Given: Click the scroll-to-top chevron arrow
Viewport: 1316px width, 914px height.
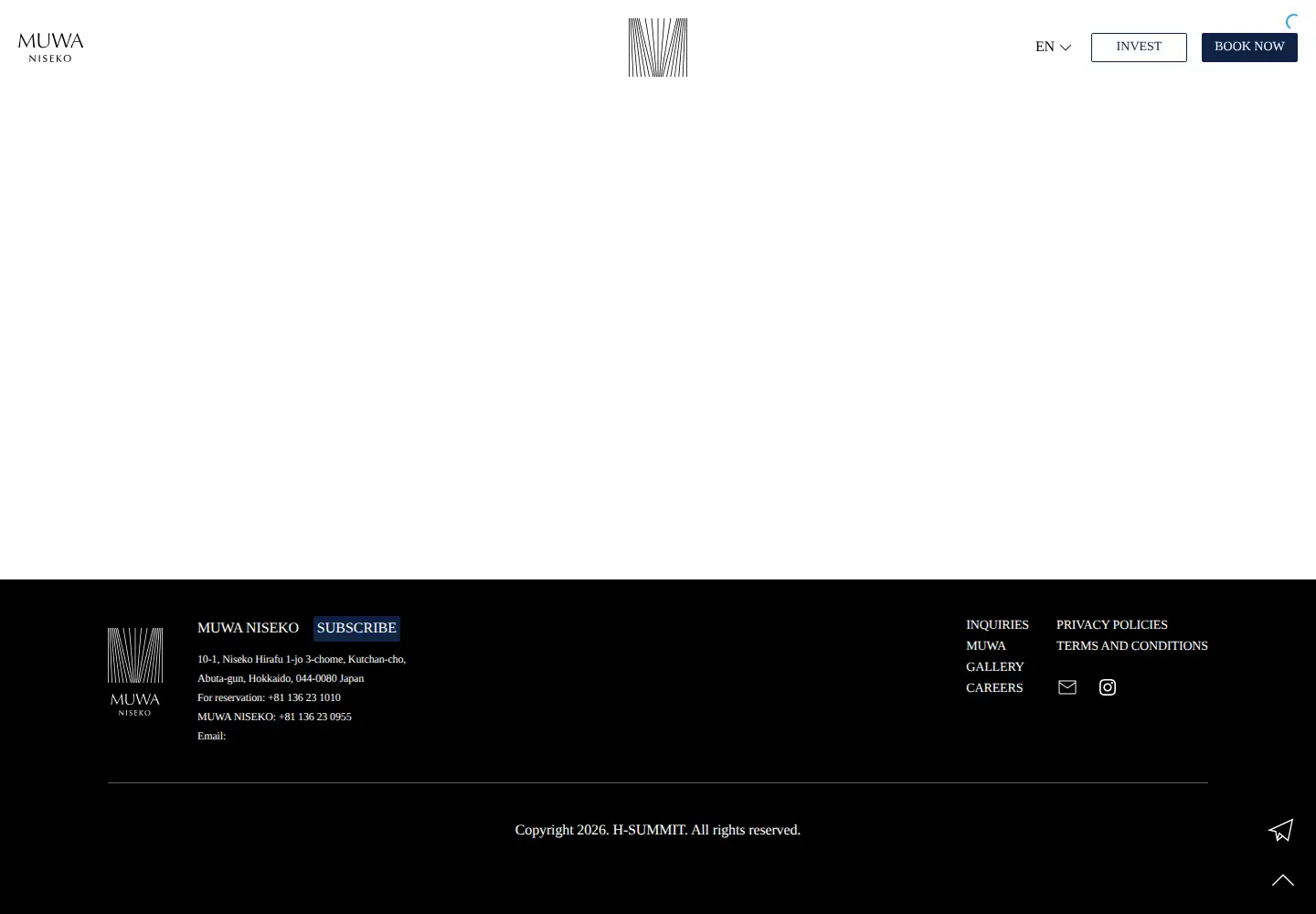Looking at the screenshot, I should [1283, 880].
